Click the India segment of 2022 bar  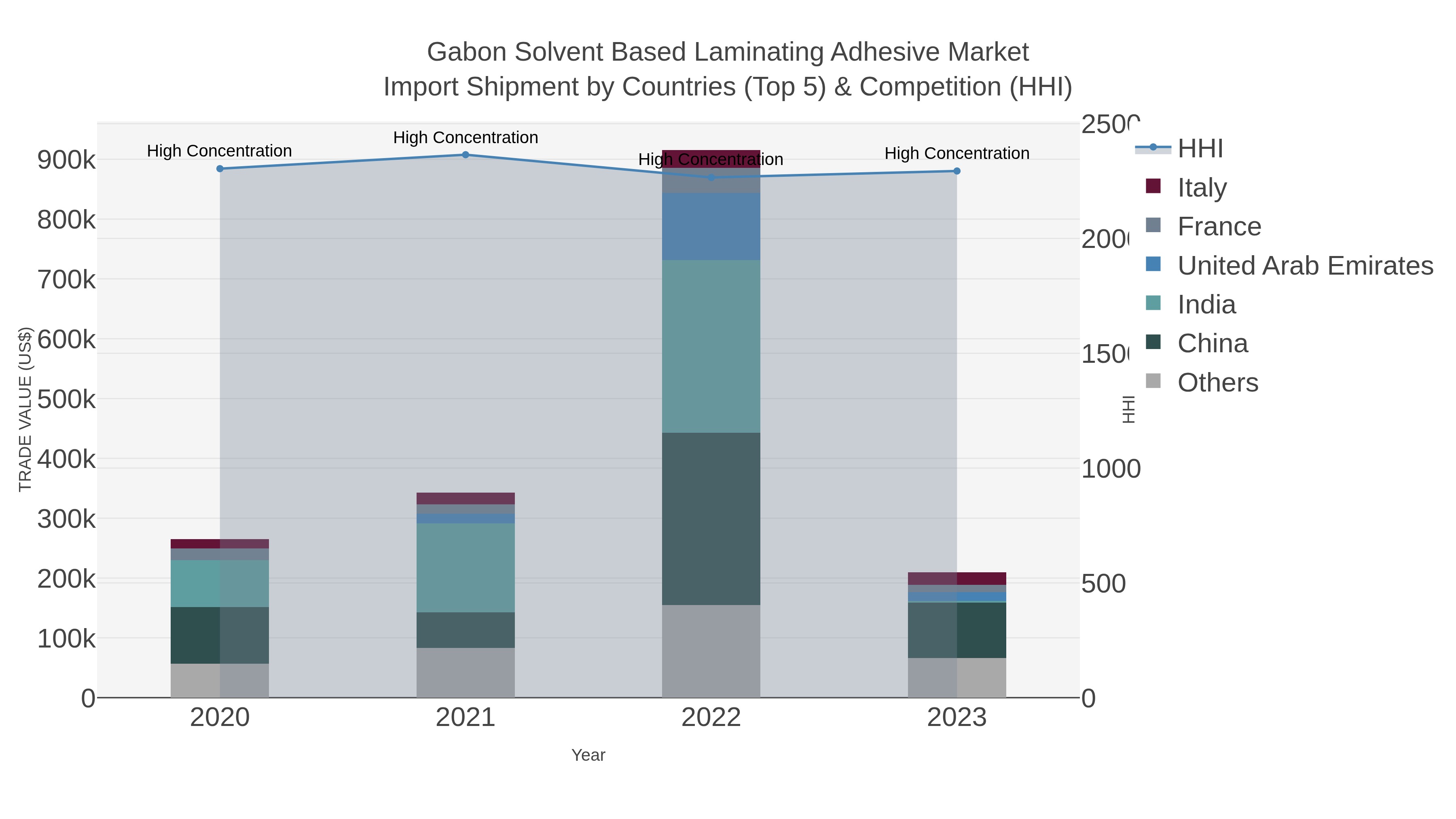coord(711,347)
